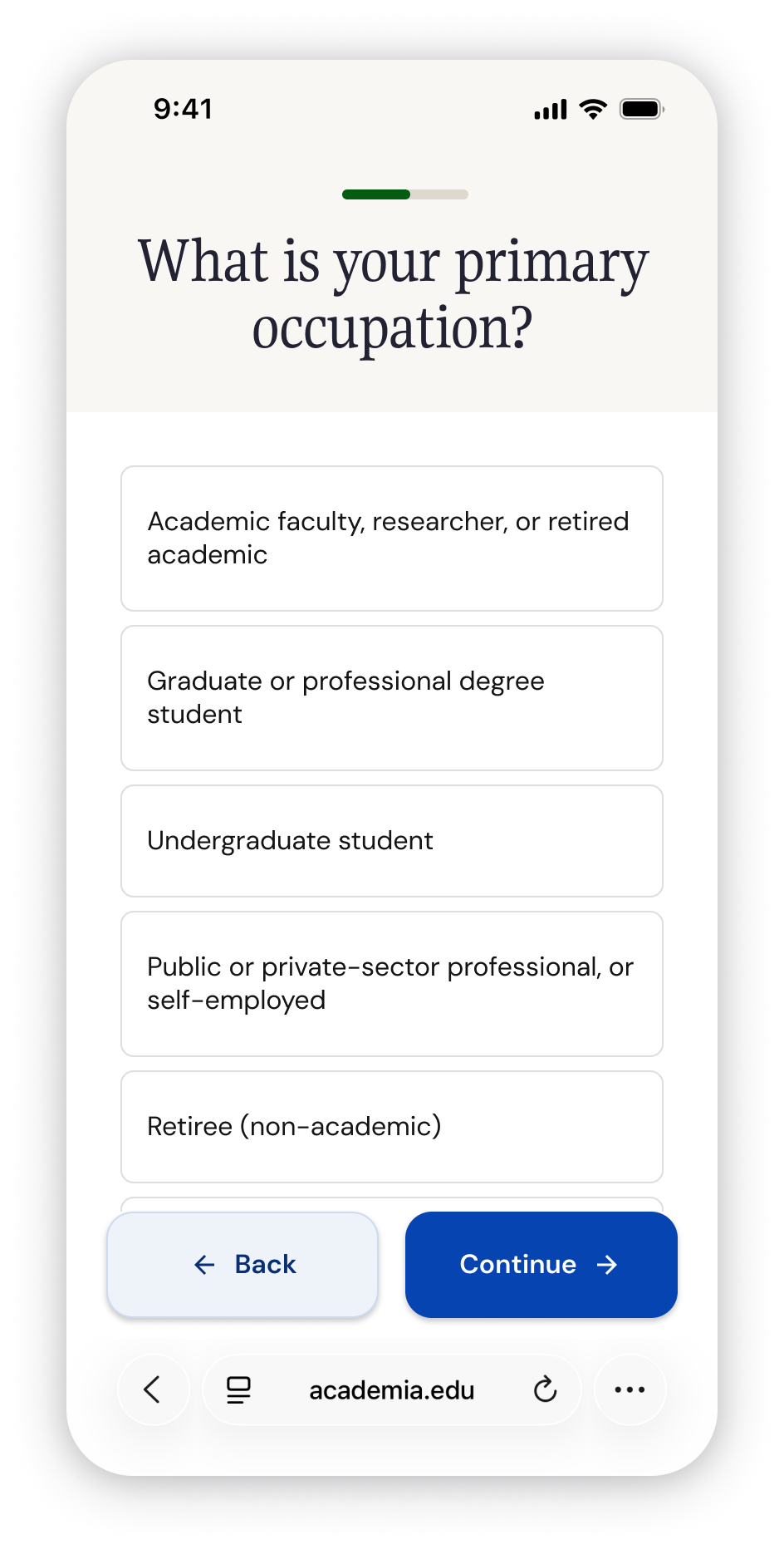This screenshot has height=1549, width=784.
Task: Tap the 9:41 clock in status bar
Action: [x=184, y=109]
